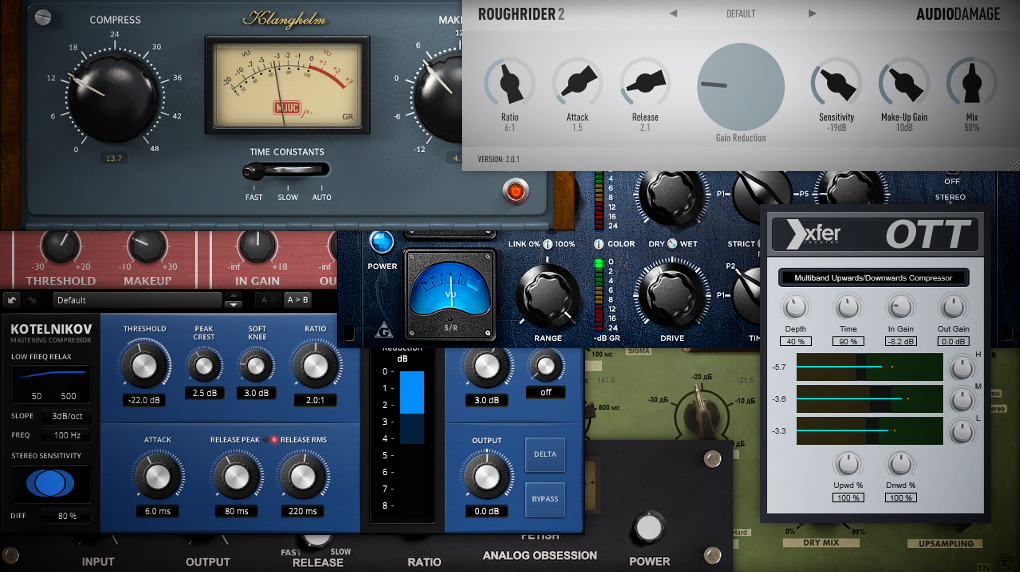The height and width of the screenshot is (572, 1020).
Task: Click the red plugin MAKEUP knob
Action: coord(147,245)
